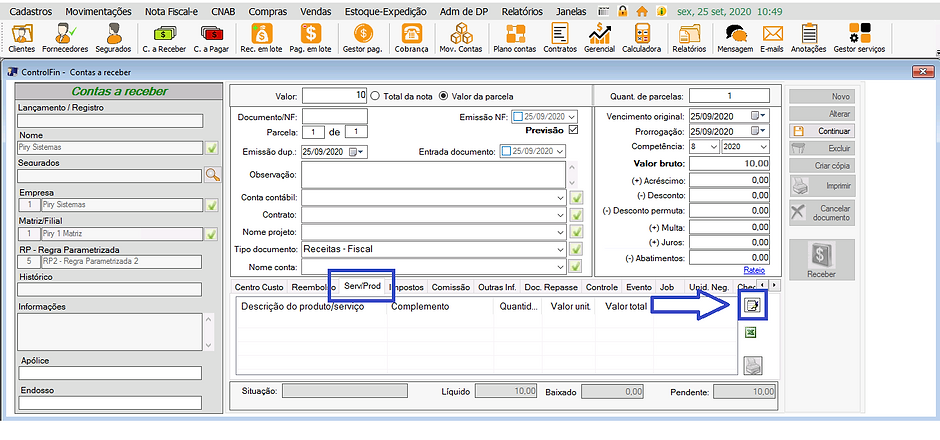Select Total da nota radio option
The height and width of the screenshot is (440, 940).
pos(375,95)
